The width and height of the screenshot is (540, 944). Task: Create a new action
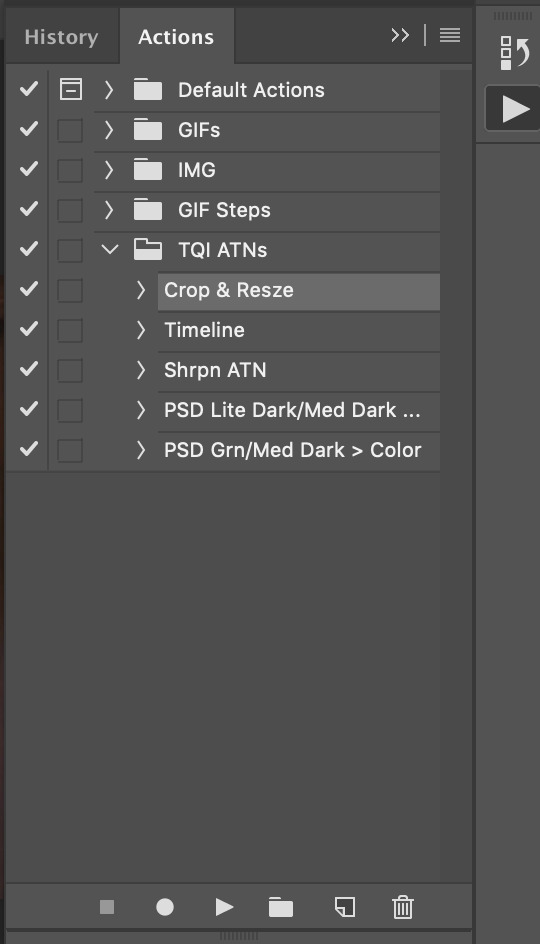pyautogui.click(x=344, y=907)
